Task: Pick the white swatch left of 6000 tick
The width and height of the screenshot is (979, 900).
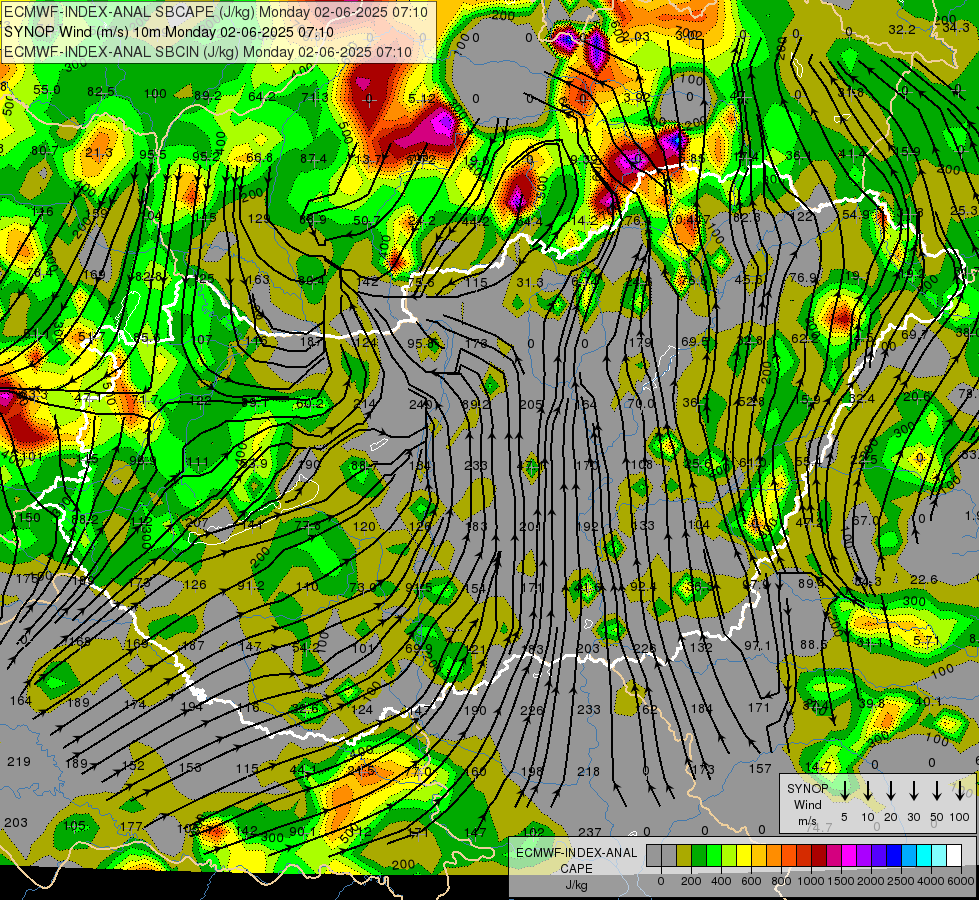Action: click(953, 855)
